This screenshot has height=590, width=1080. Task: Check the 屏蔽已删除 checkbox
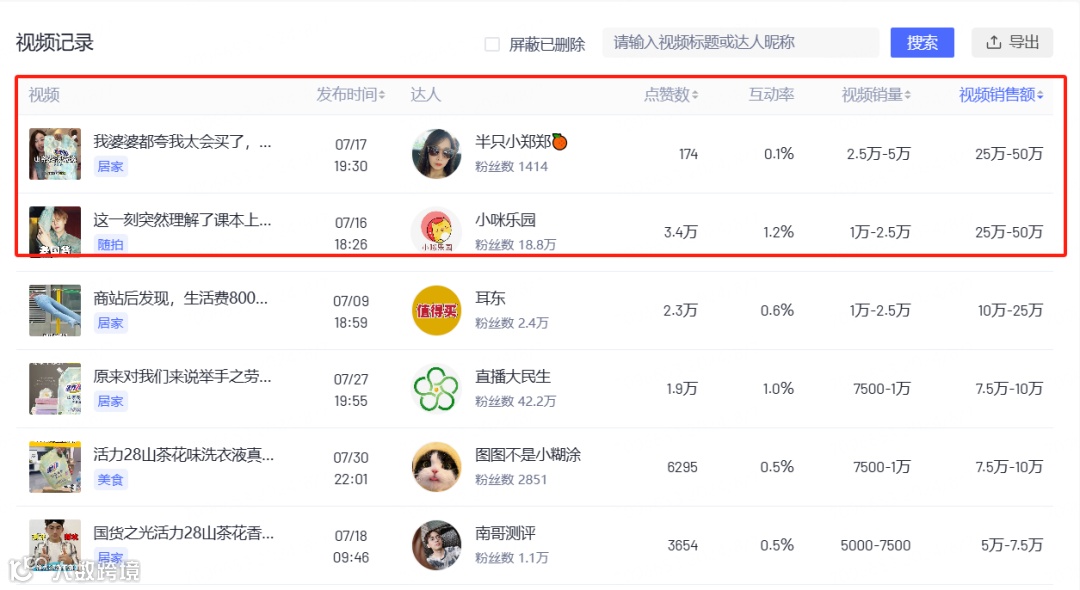pyautogui.click(x=492, y=44)
